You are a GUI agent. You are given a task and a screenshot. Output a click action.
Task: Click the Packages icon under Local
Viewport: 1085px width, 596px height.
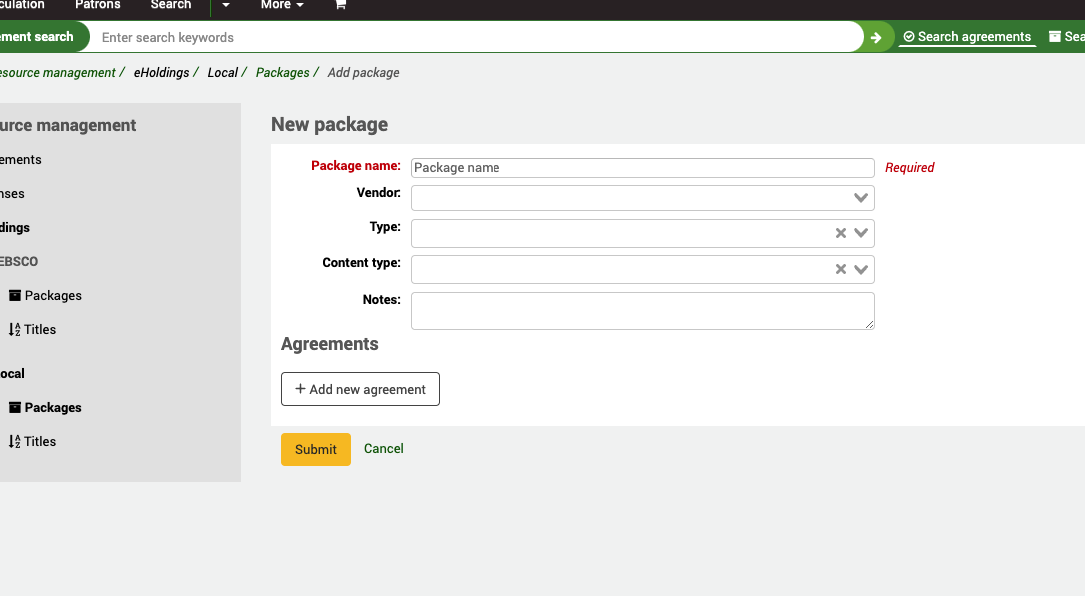point(15,407)
